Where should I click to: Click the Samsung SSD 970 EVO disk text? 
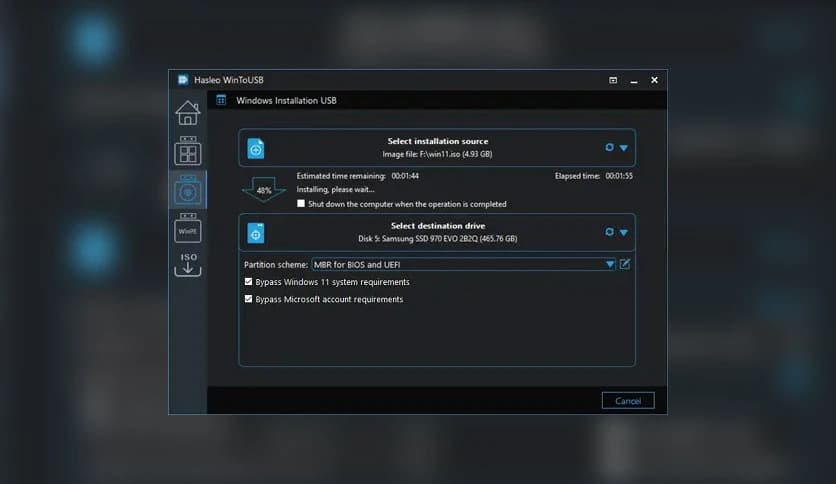(x=437, y=239)
